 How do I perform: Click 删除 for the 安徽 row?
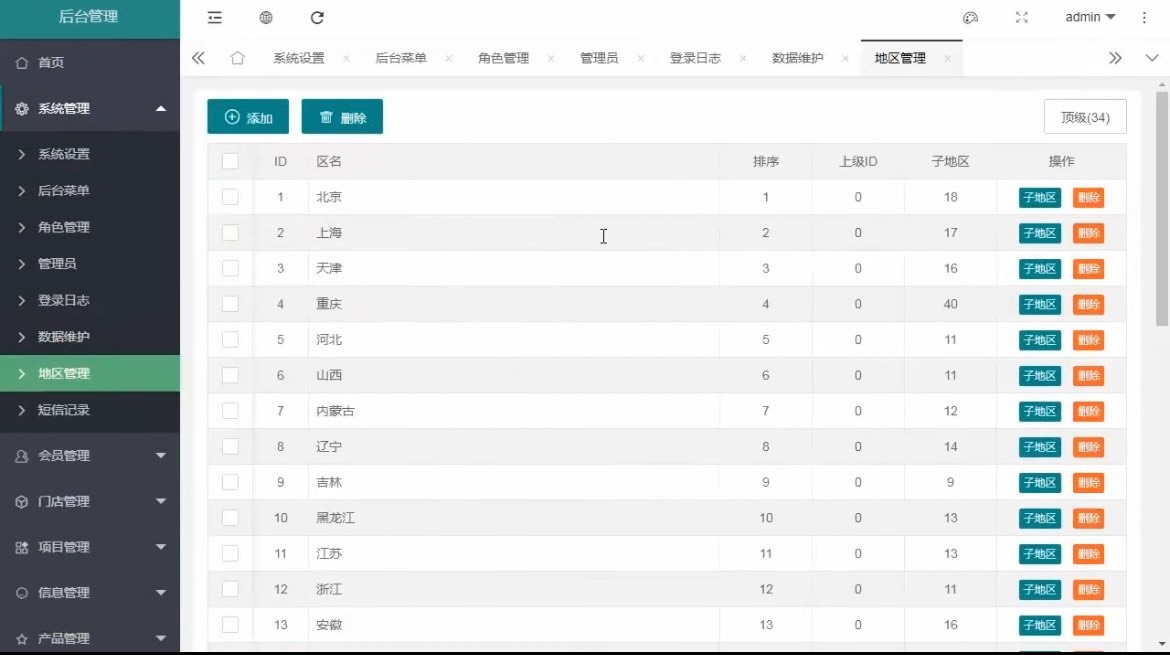[x=1089, y=625]
